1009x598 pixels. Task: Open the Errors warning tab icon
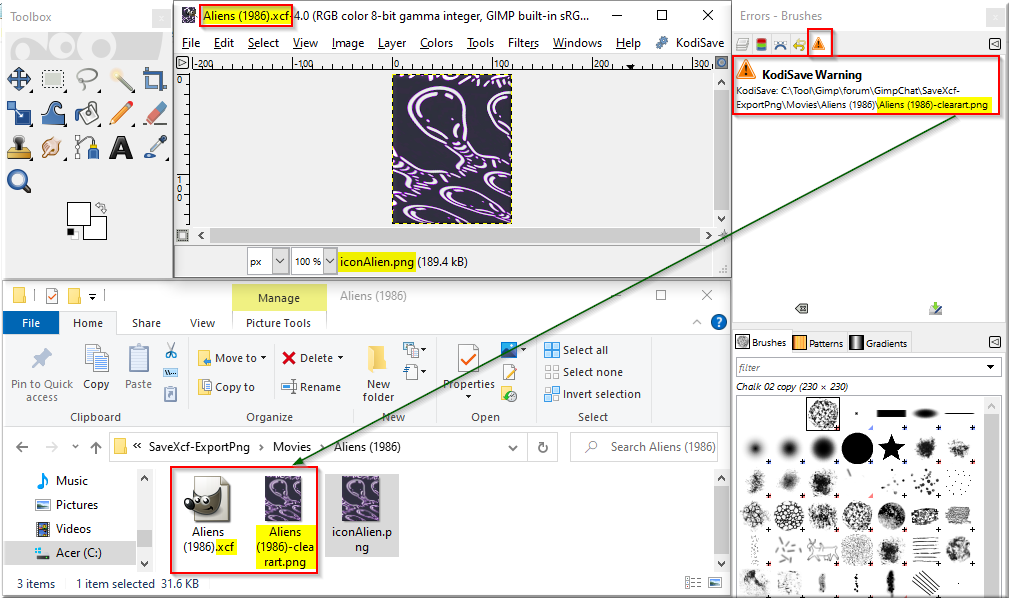[x=818, y=44]
